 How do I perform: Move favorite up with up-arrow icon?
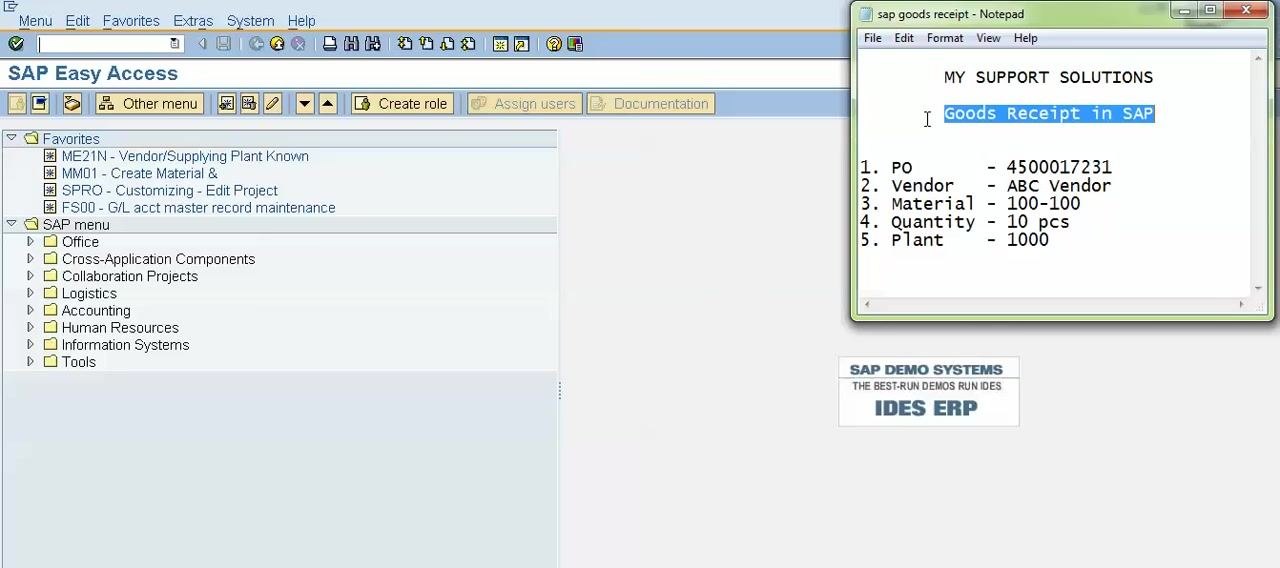coord(327,104)
